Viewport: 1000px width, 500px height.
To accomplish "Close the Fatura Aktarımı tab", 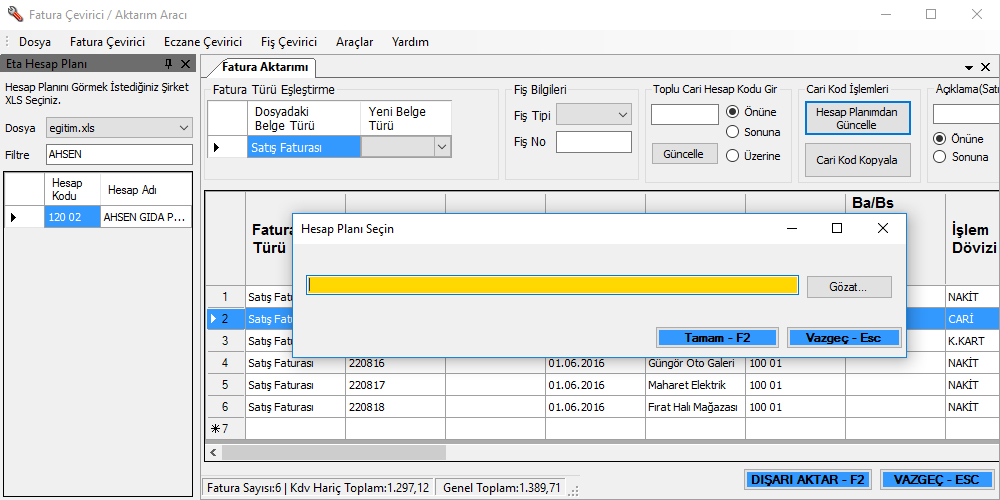I will click(985, 67).
